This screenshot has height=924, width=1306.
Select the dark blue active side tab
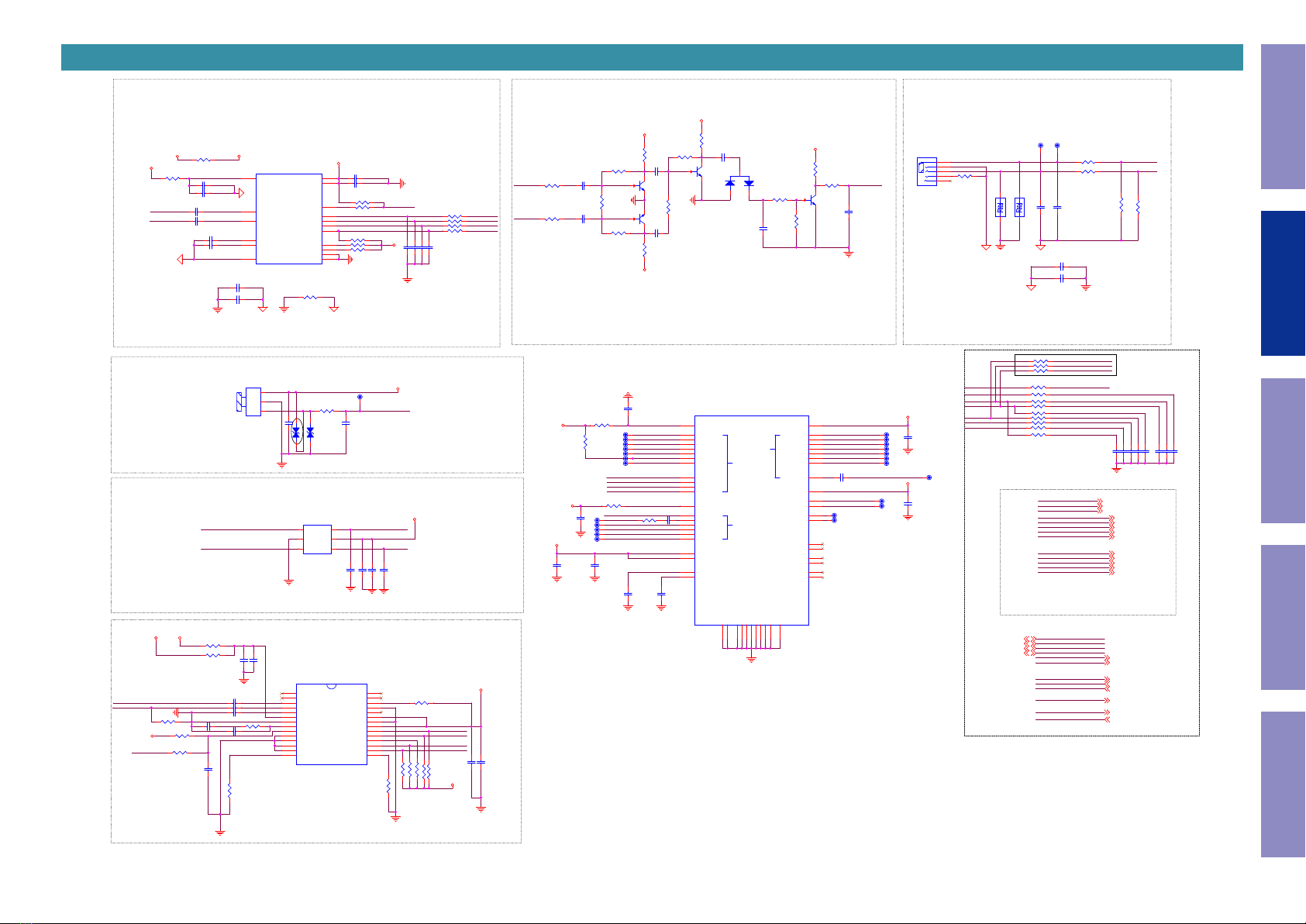click(1283, 284)
